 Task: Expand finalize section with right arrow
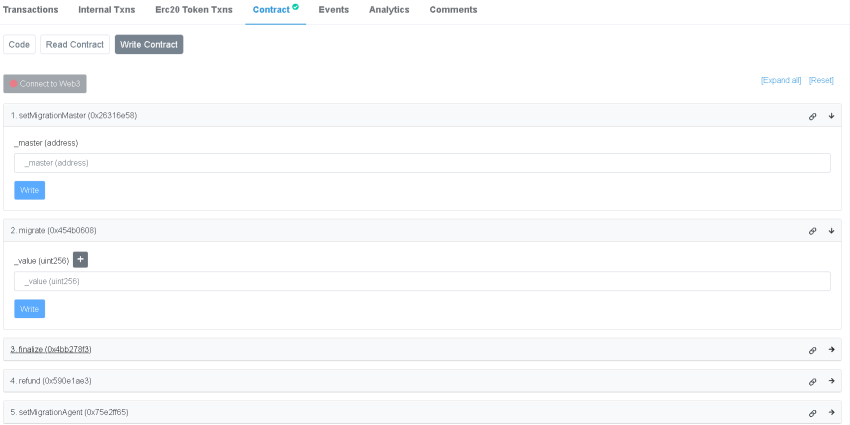pos(831,350)
